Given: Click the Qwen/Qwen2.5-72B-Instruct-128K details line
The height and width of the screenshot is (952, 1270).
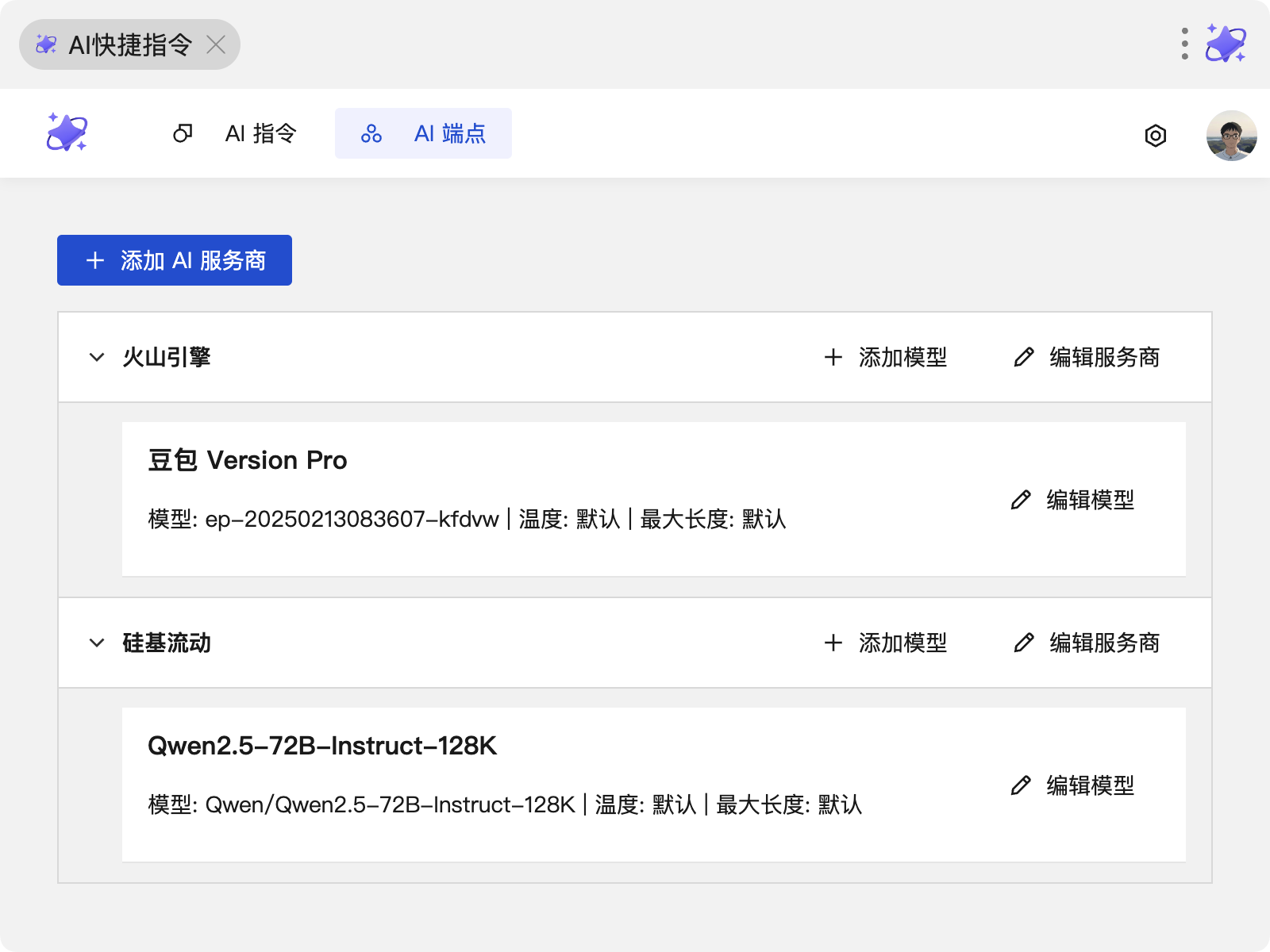Looking at the screenshot, I should pos(505,805).
